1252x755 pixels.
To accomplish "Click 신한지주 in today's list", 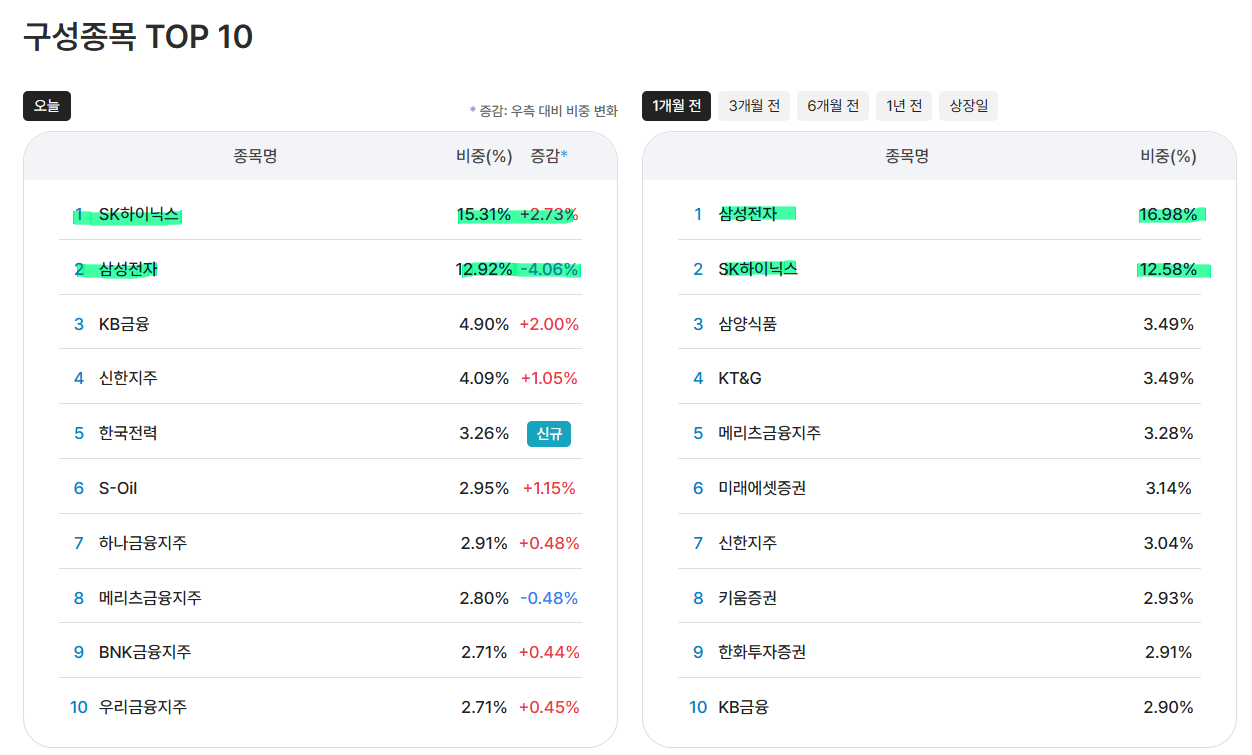I will pyautogui.click(x=128, y=379).
